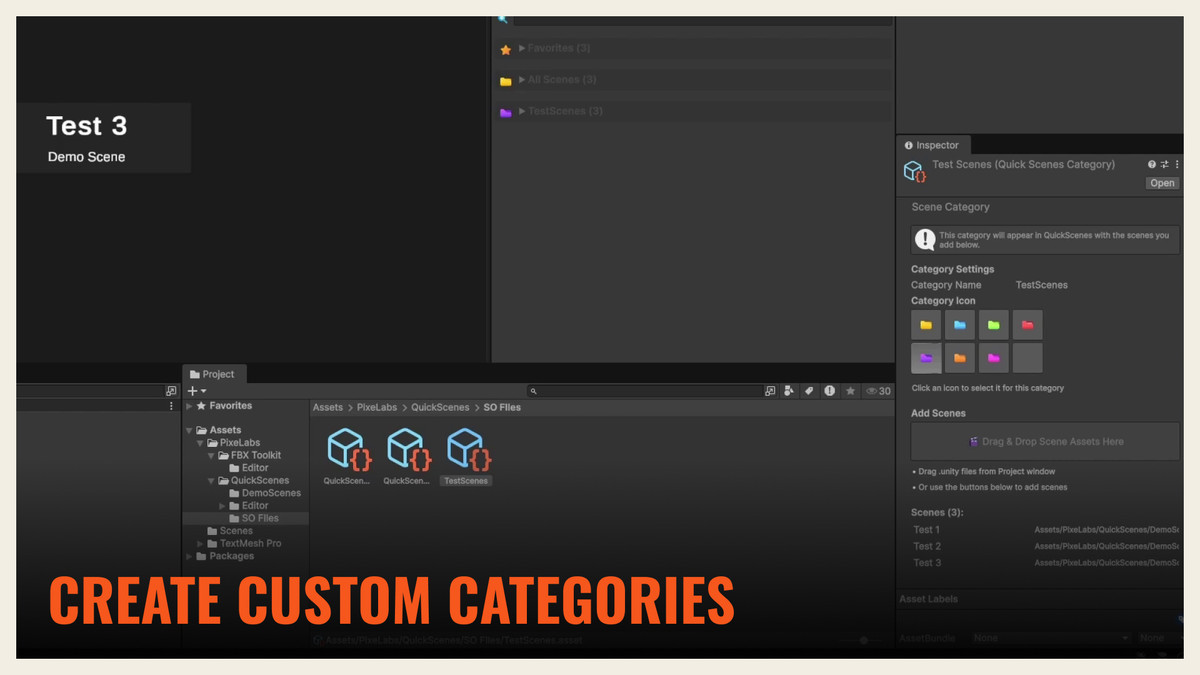Switch to the Inspector tab
The height and width of the screenshot is (675, 1200).
coord(932,145)
